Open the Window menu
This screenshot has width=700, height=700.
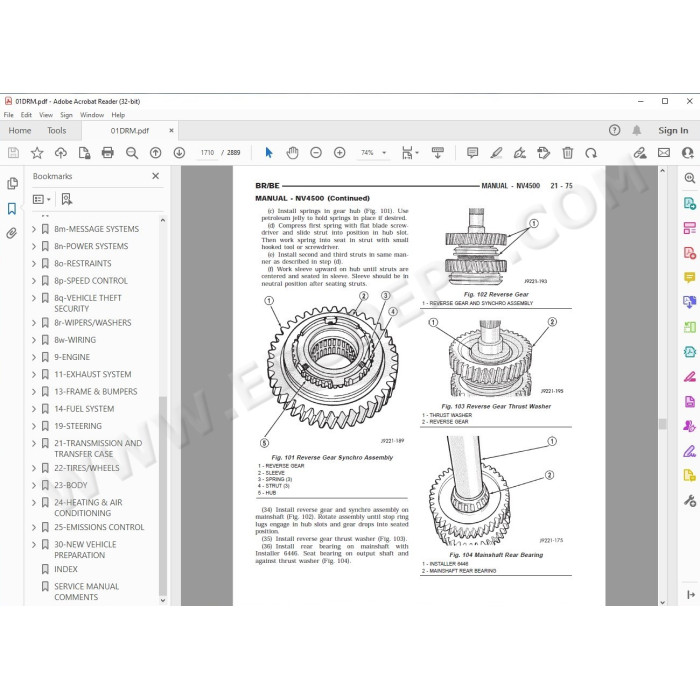click(92, 115)
